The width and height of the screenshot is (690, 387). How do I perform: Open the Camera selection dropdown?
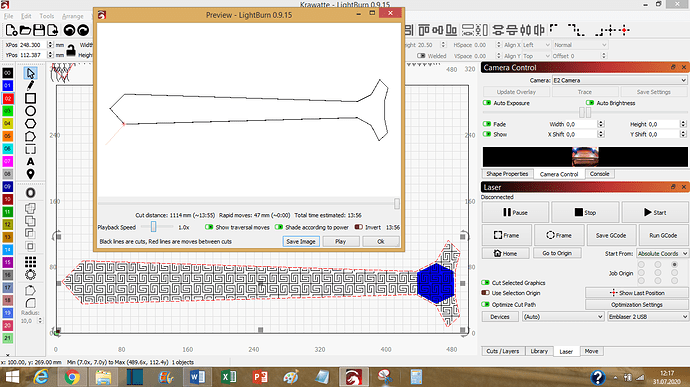[620, 80]
